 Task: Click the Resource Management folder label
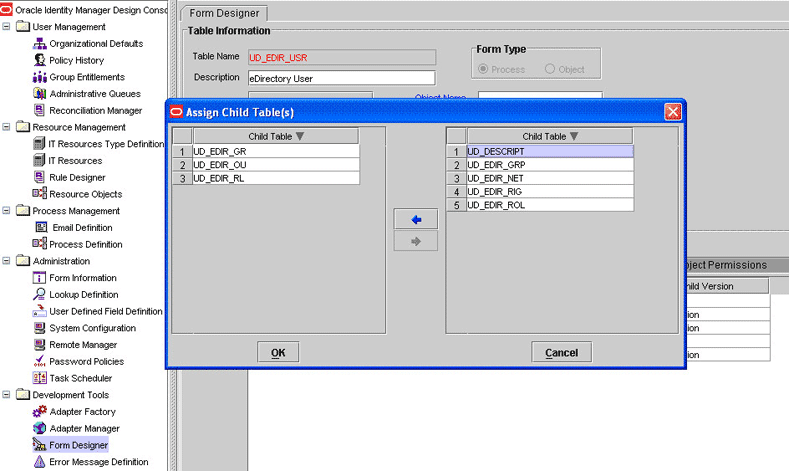click(79, 127)
